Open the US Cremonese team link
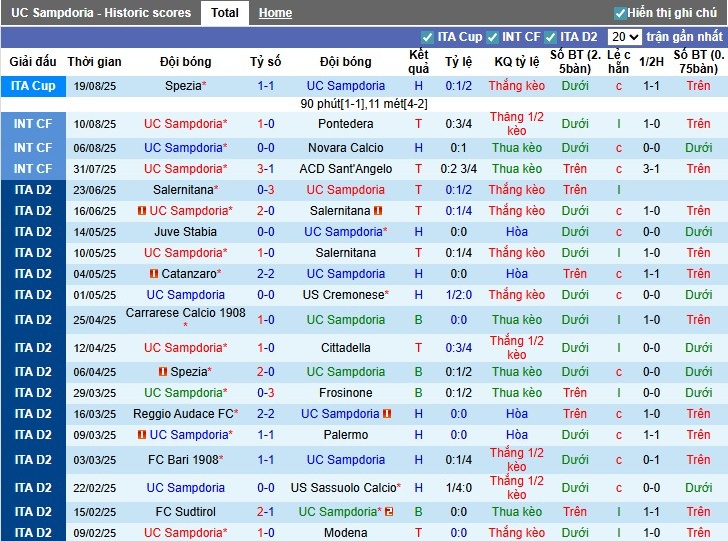The height and width of the screenshot is (541, 728). (344, 295)
